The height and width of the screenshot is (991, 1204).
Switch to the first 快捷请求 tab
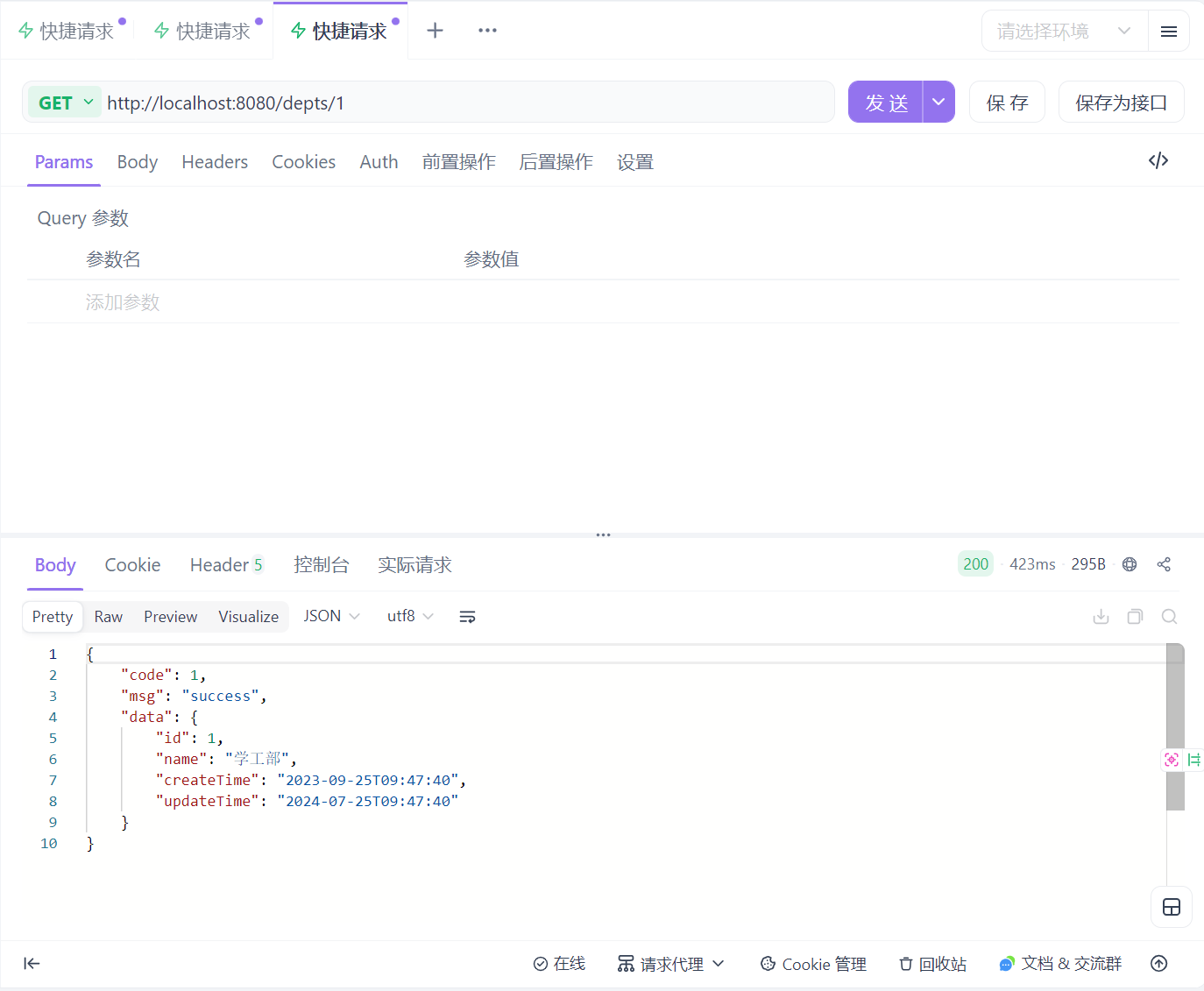click(x=68, y=31)
